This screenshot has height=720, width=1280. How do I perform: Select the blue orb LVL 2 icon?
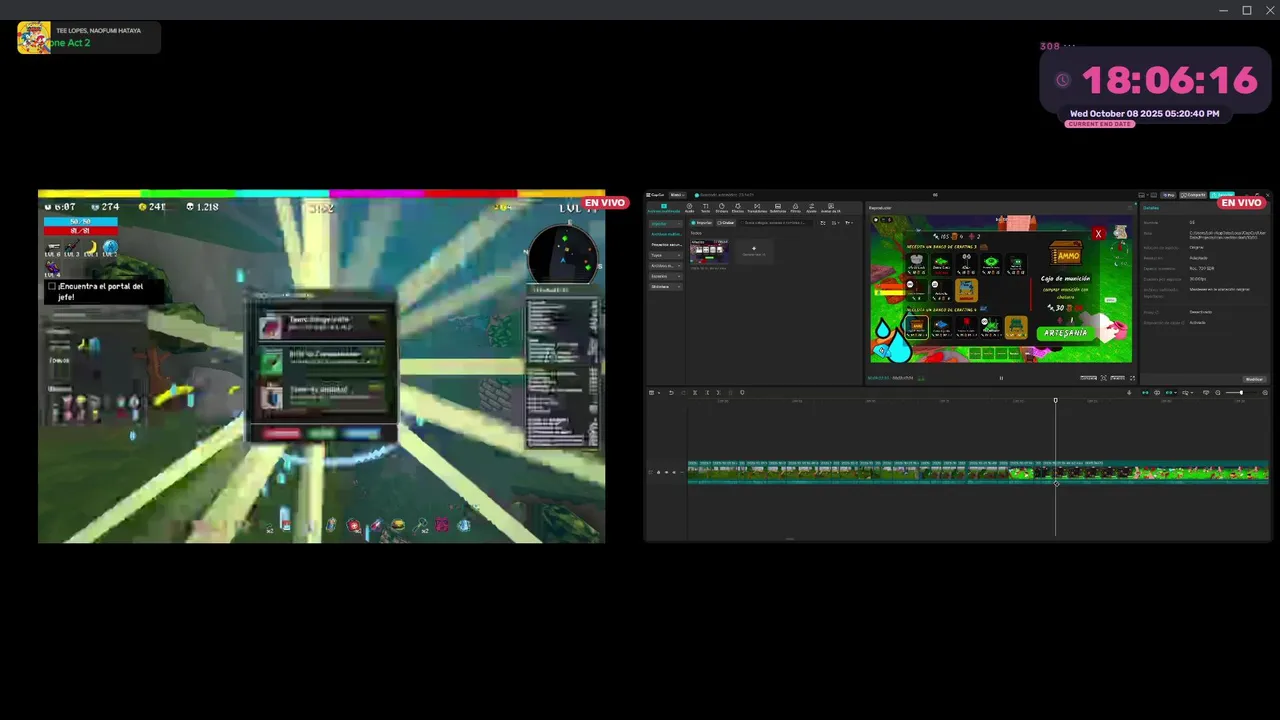click(110, 247)
